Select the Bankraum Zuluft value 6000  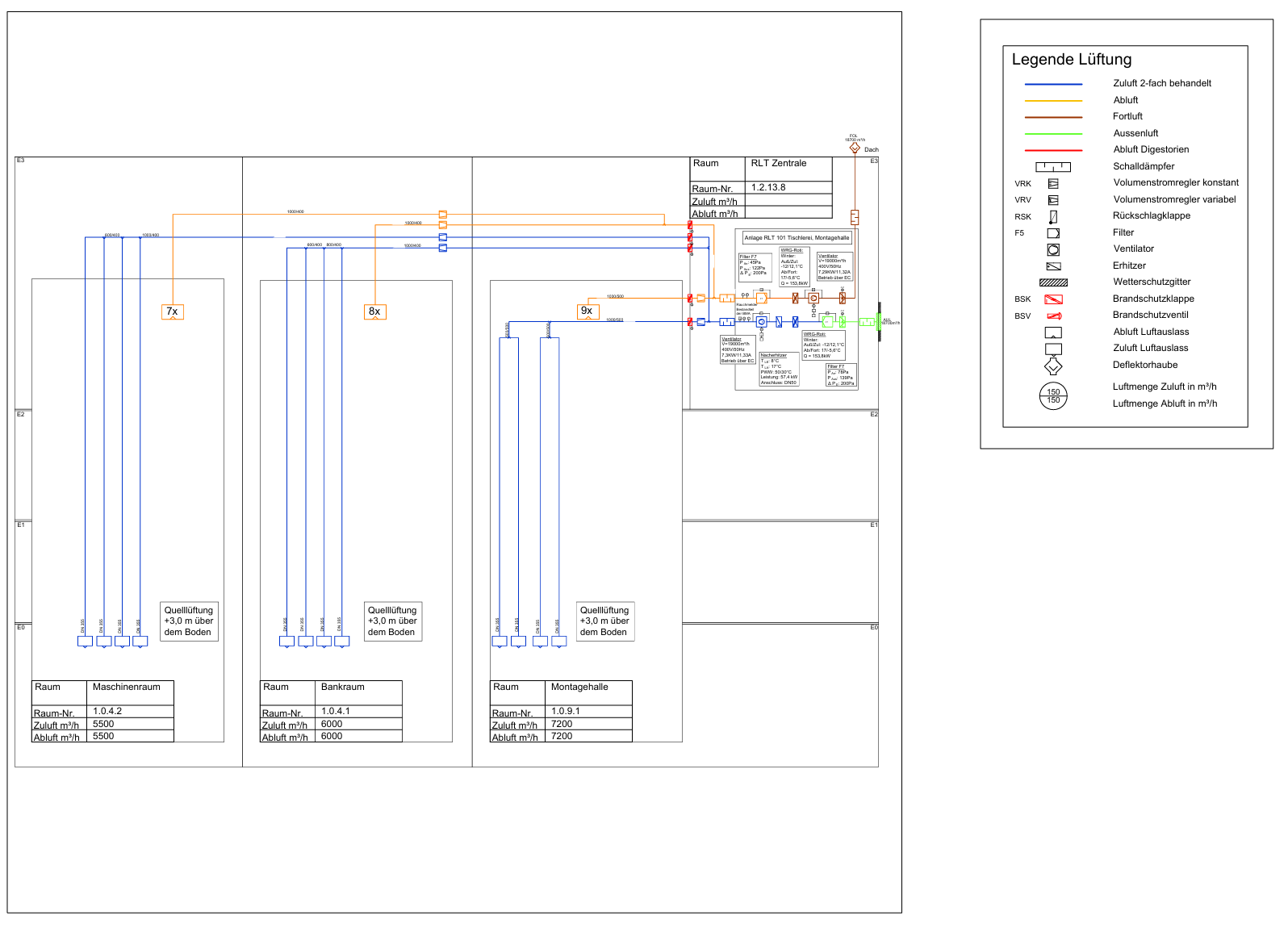tap(332, 724)
